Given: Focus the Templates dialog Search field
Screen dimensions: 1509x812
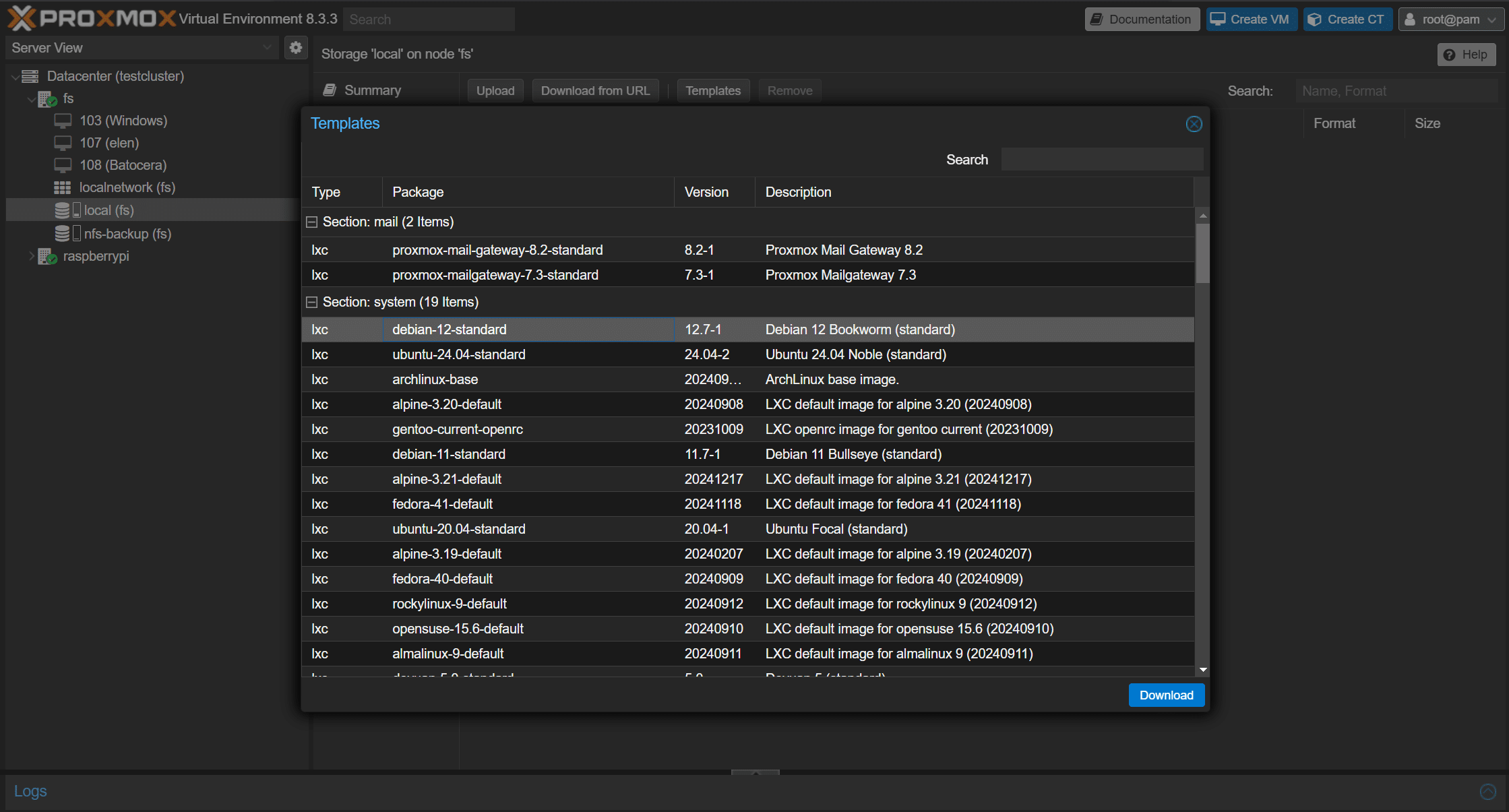Looking at the screenshot, I should pyautogui.click(x=1102, y=160).
